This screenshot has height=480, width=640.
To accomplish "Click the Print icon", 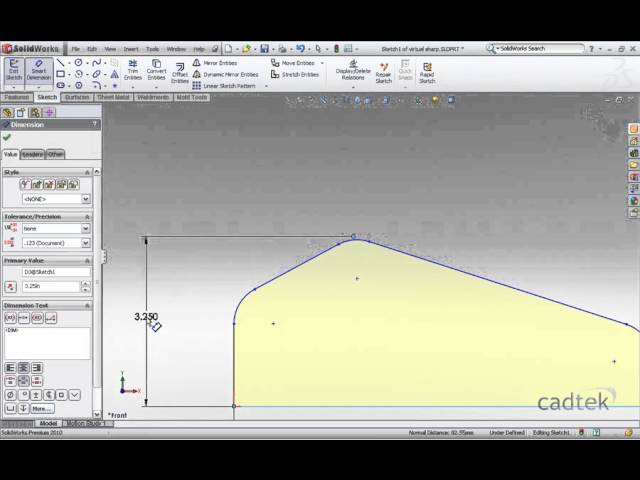I will pyautogui.click(x=282, y=49).
